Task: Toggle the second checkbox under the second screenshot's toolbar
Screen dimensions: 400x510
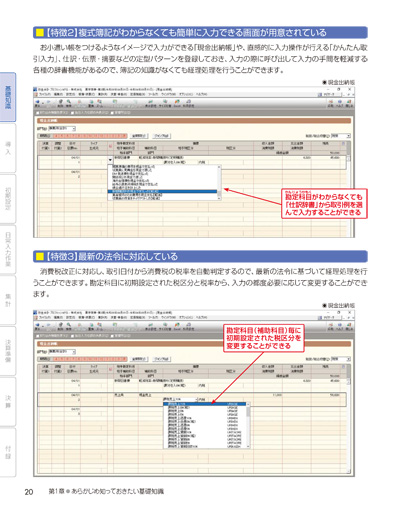Action: point(73,336)
